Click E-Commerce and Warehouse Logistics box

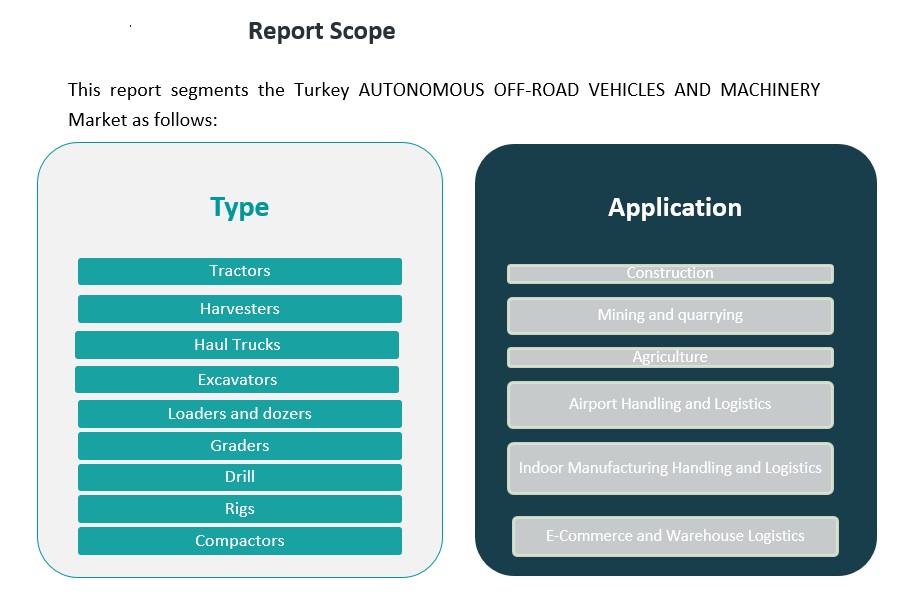coord(675,536)
